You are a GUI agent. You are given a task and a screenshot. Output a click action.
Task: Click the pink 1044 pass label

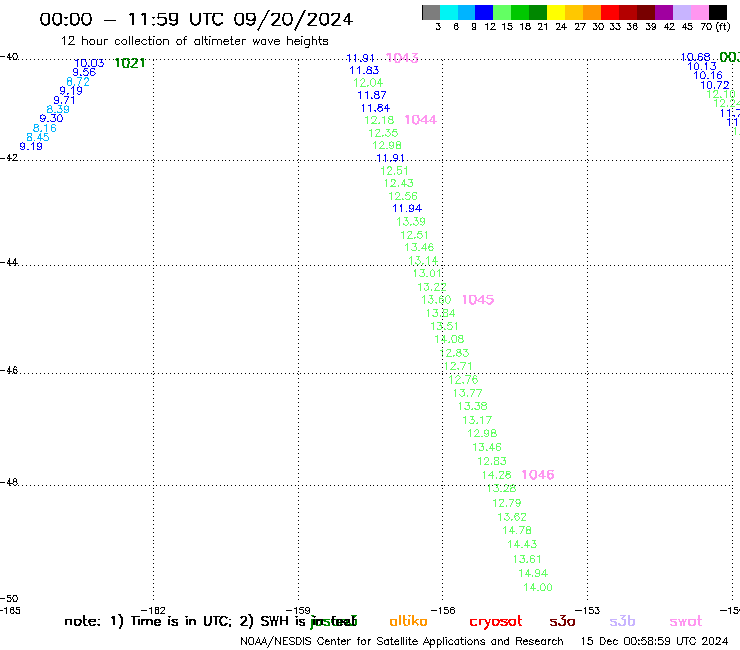point(420,120)
